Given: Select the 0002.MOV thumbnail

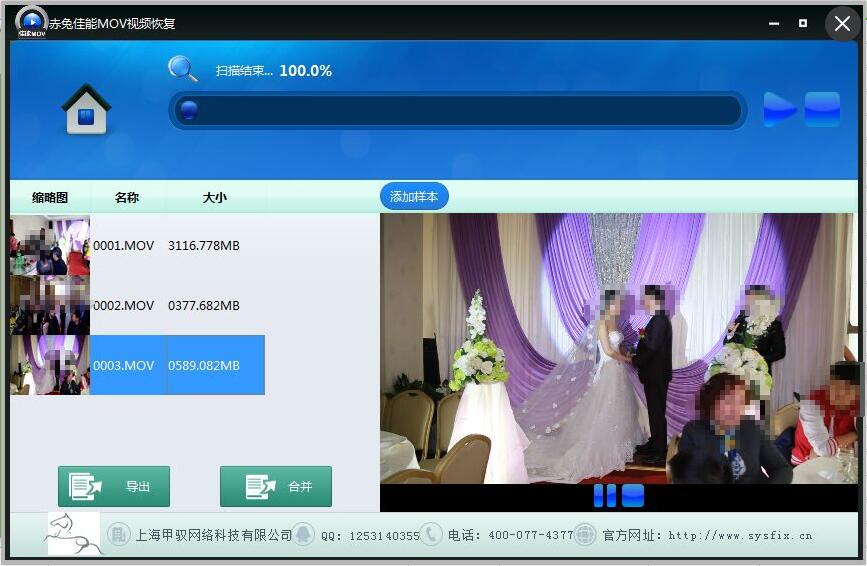Looking at the screenshot, I should (50, 305).
